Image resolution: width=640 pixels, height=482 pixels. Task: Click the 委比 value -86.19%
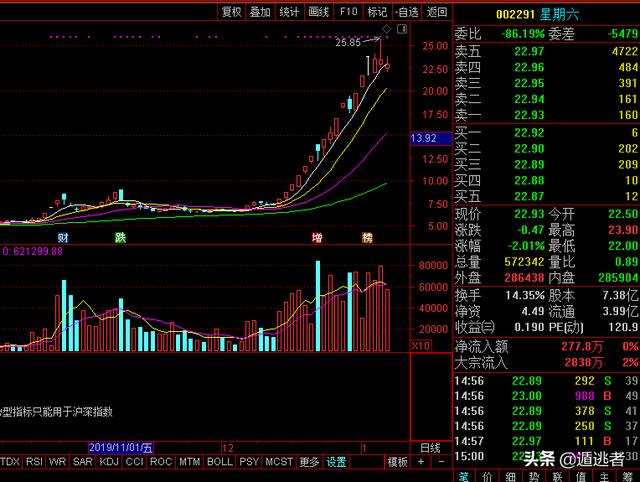coord(522,33)
